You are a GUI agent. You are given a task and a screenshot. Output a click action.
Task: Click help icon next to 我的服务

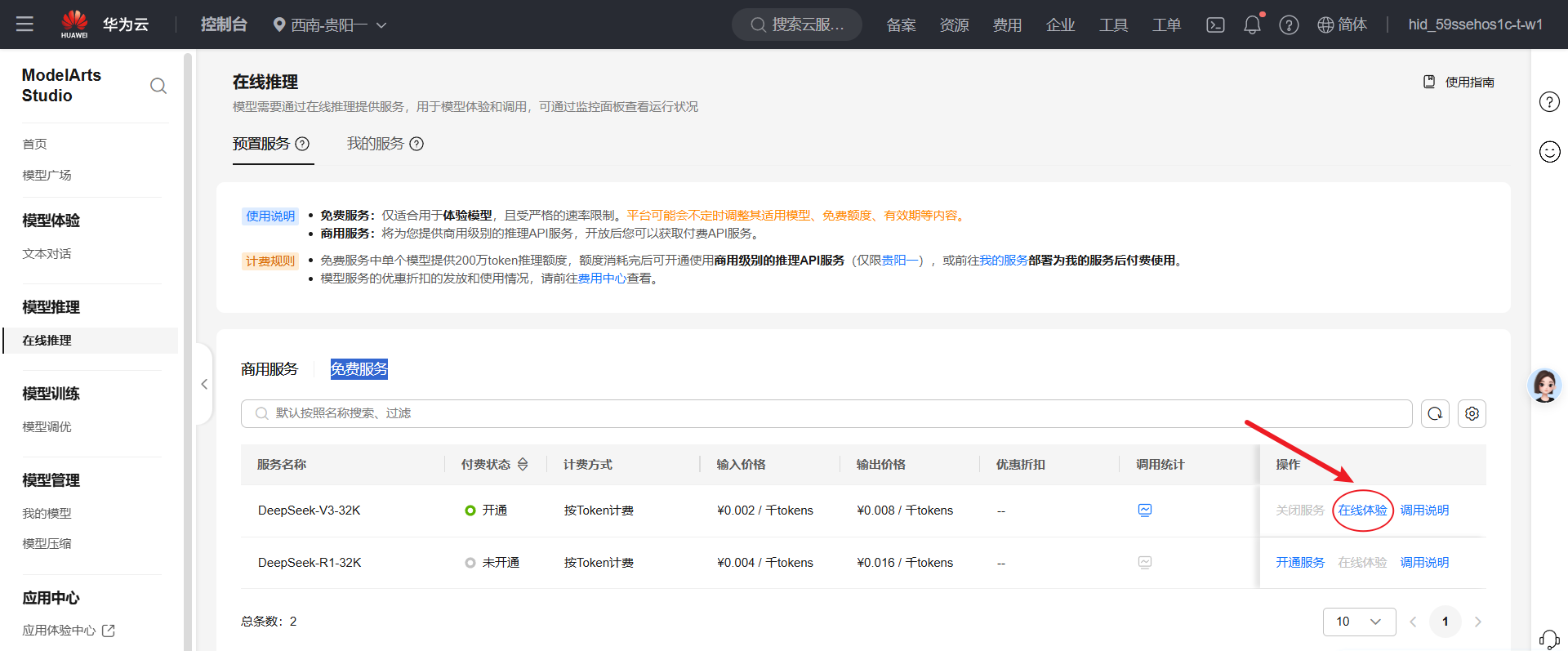416,144
